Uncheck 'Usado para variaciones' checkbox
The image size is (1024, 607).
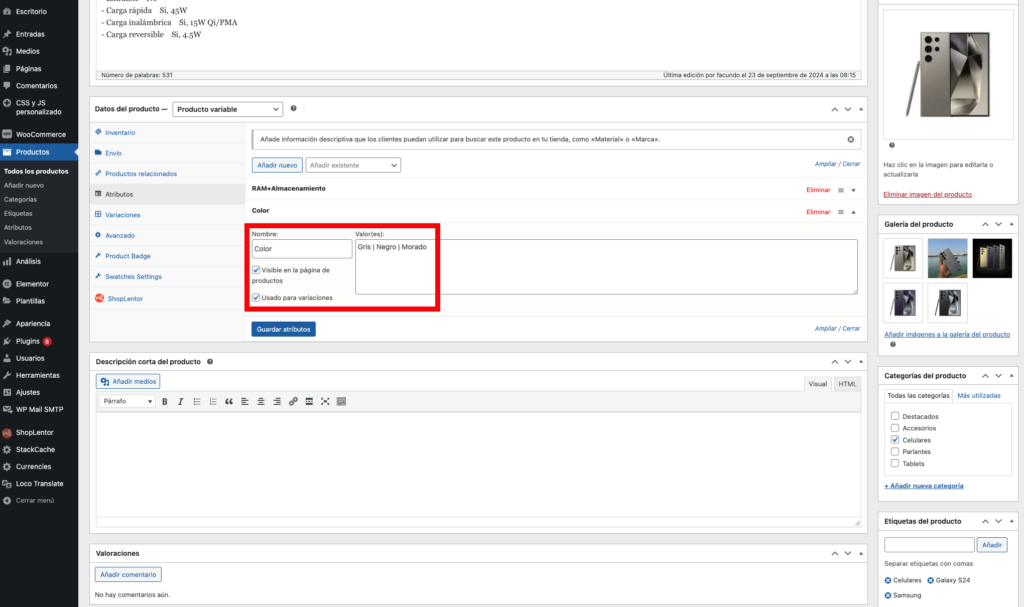tap(256, 297)
